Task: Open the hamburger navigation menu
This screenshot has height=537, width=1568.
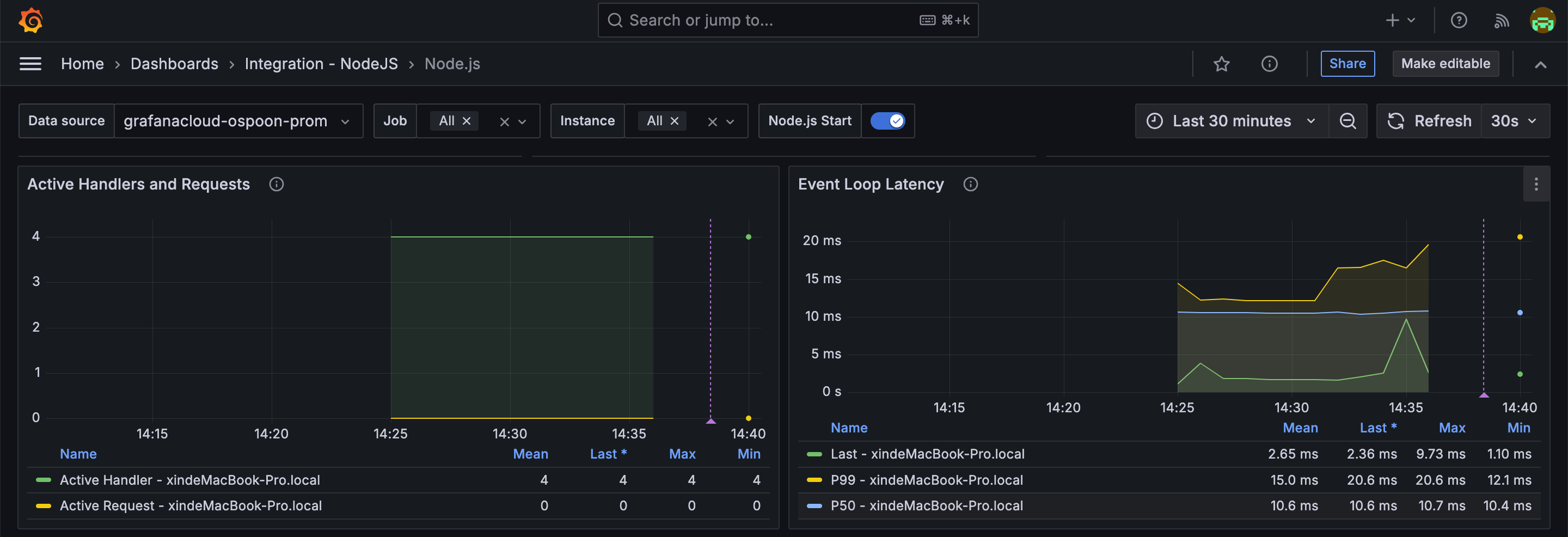Action: [30, 63]
